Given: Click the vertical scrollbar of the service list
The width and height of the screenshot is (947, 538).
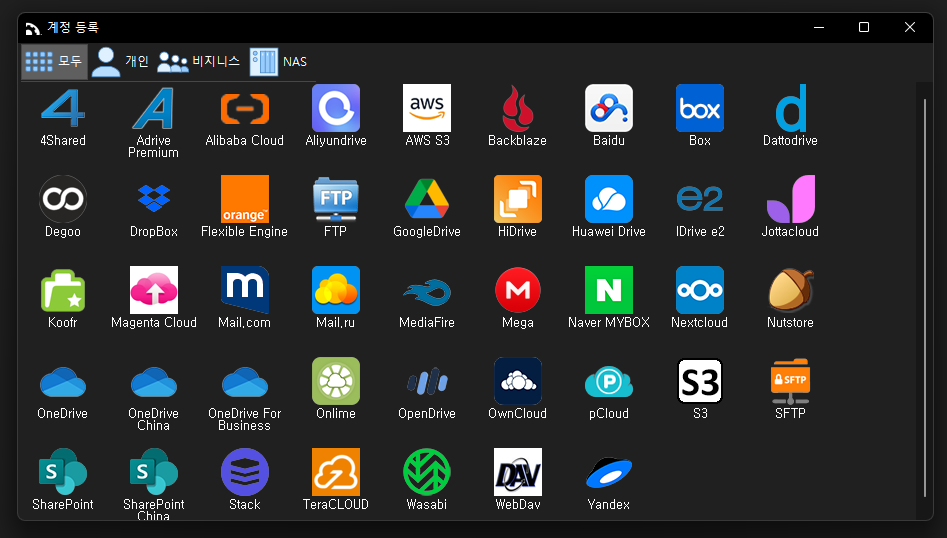Looking at the screenshot, I should coord(925,298).
